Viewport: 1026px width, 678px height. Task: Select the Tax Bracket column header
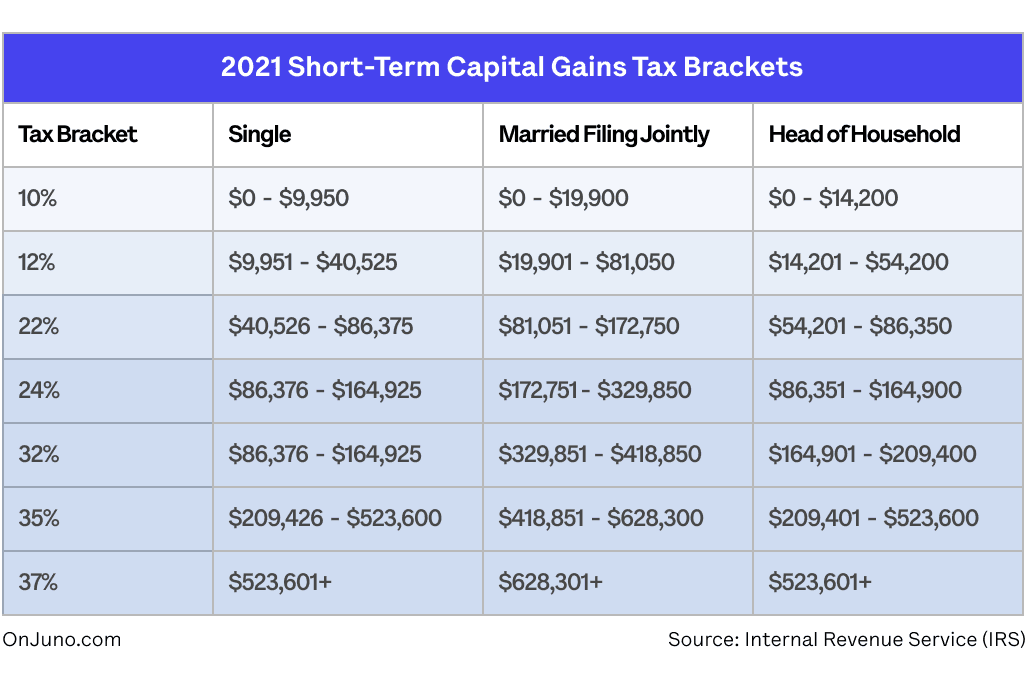tap(78, 135)
